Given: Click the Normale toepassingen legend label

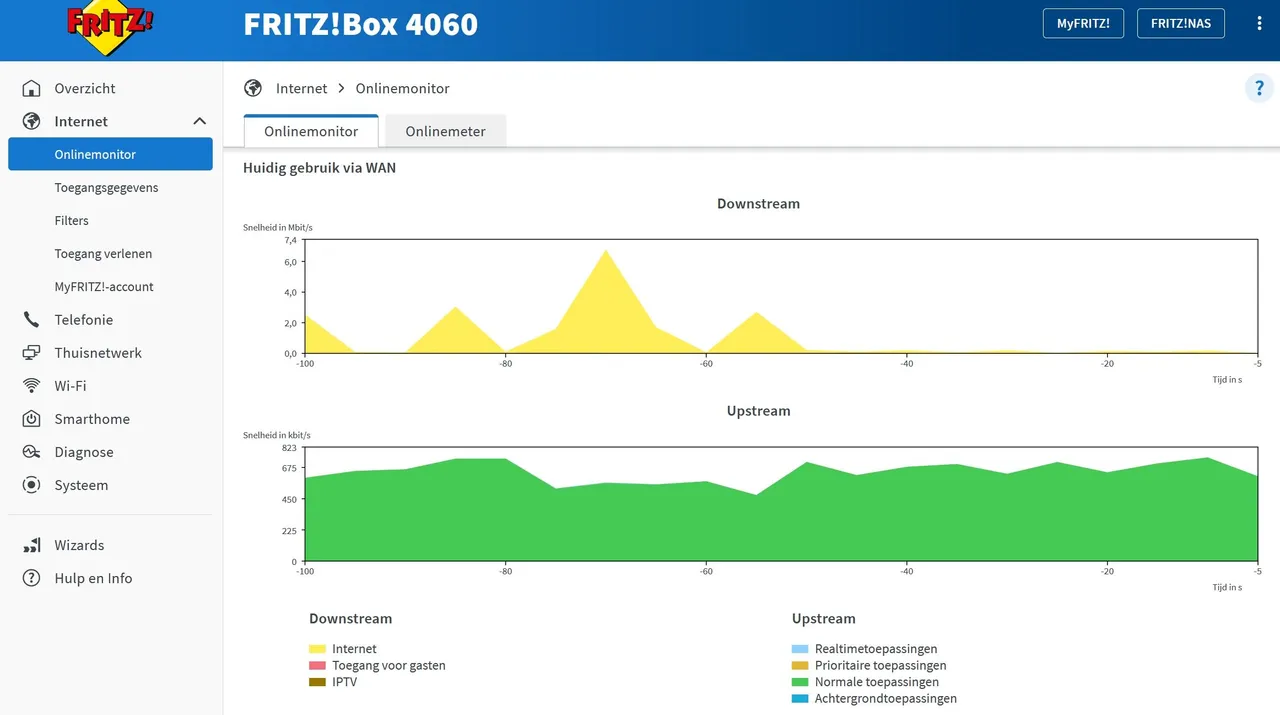Looking at the screenshot, I should point(877,682).
